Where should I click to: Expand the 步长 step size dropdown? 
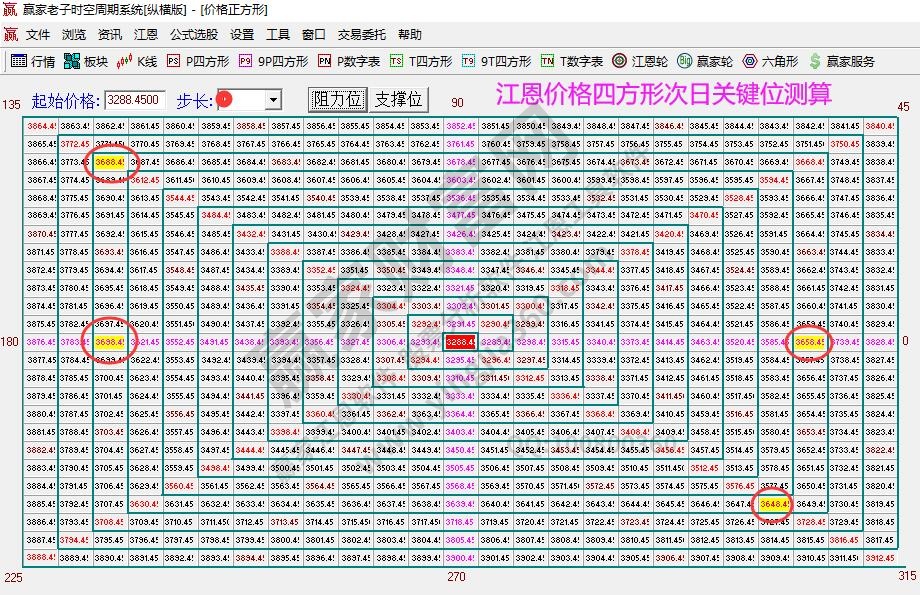(x=272, y=100)
